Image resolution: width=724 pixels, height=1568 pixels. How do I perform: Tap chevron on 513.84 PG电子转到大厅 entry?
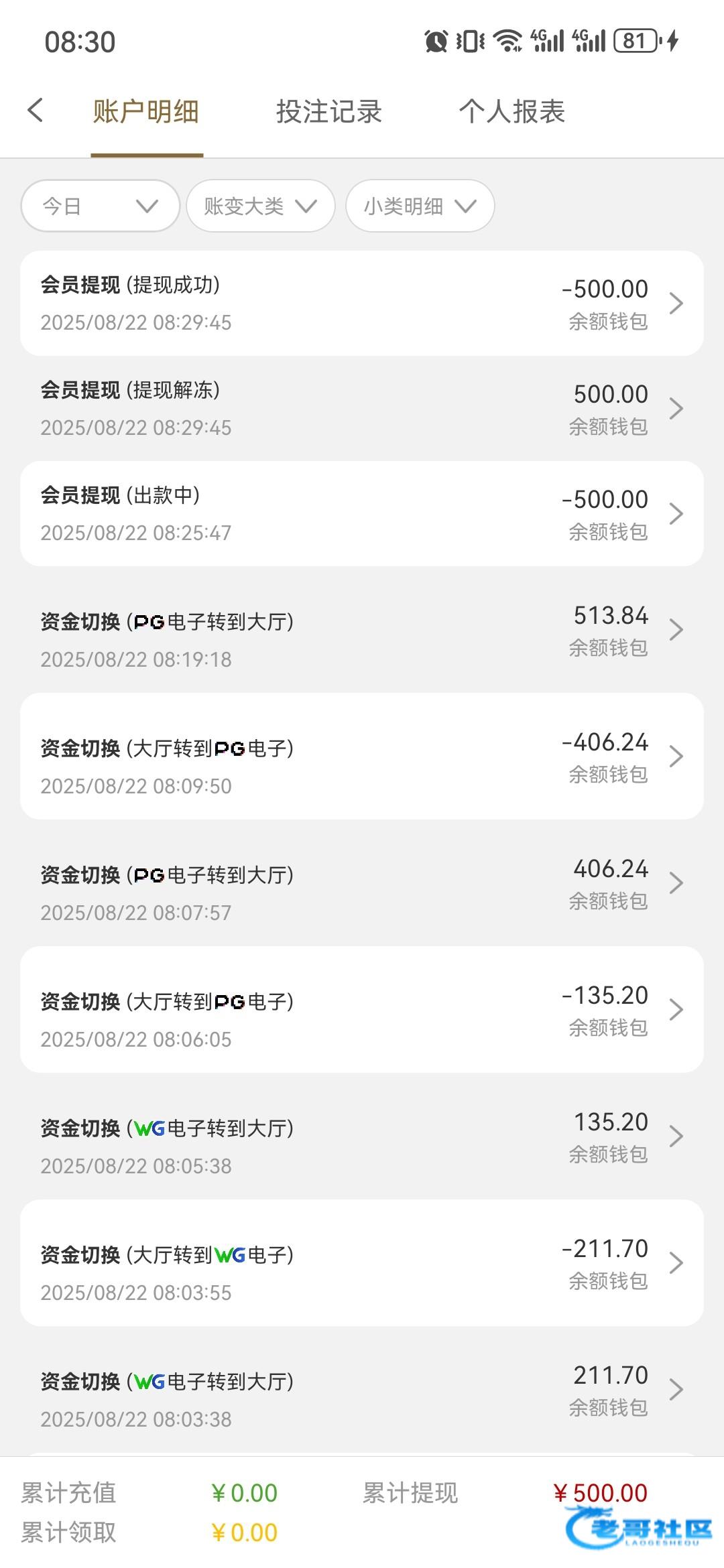(676, 630)
